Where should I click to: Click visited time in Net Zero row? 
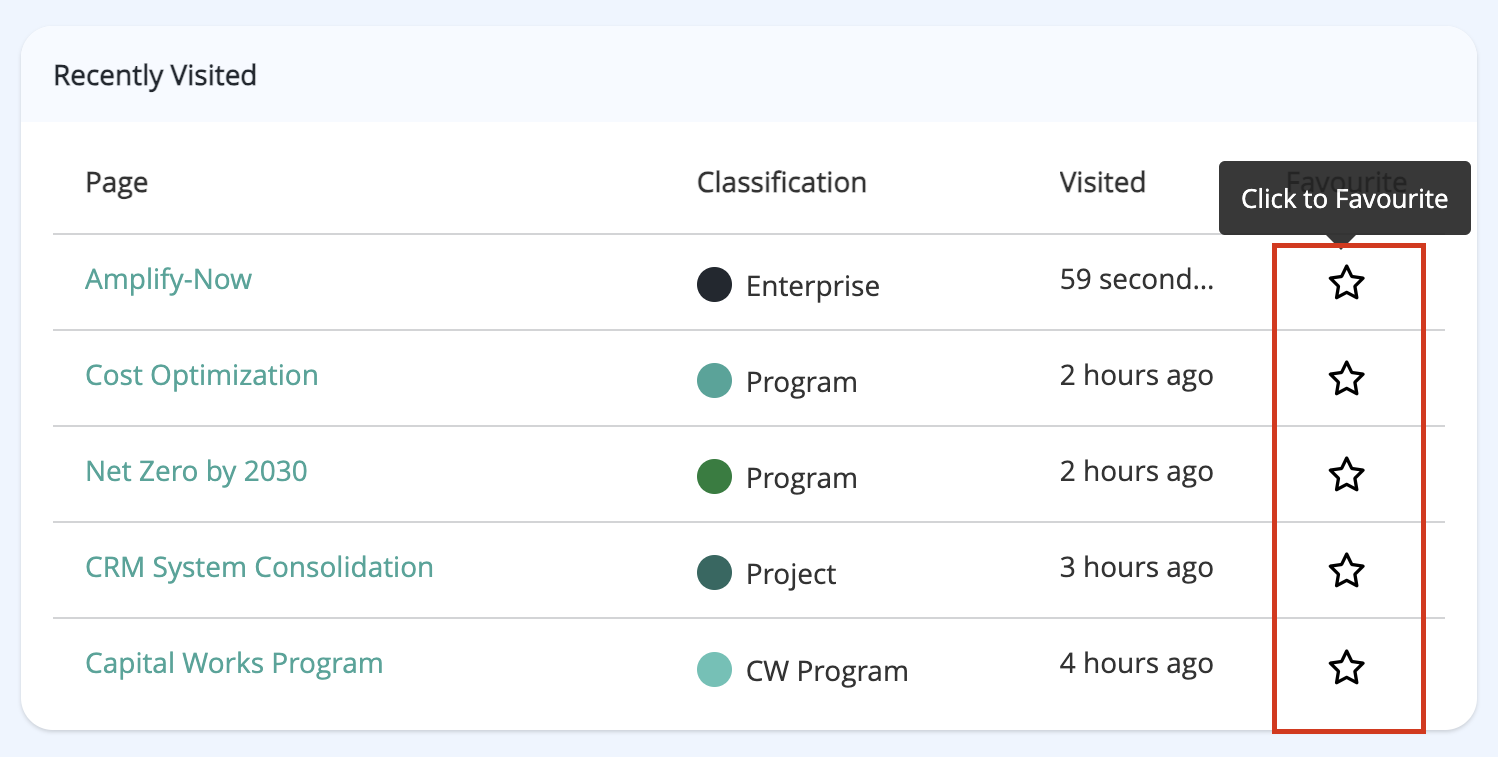click(x=1137, y=471)
